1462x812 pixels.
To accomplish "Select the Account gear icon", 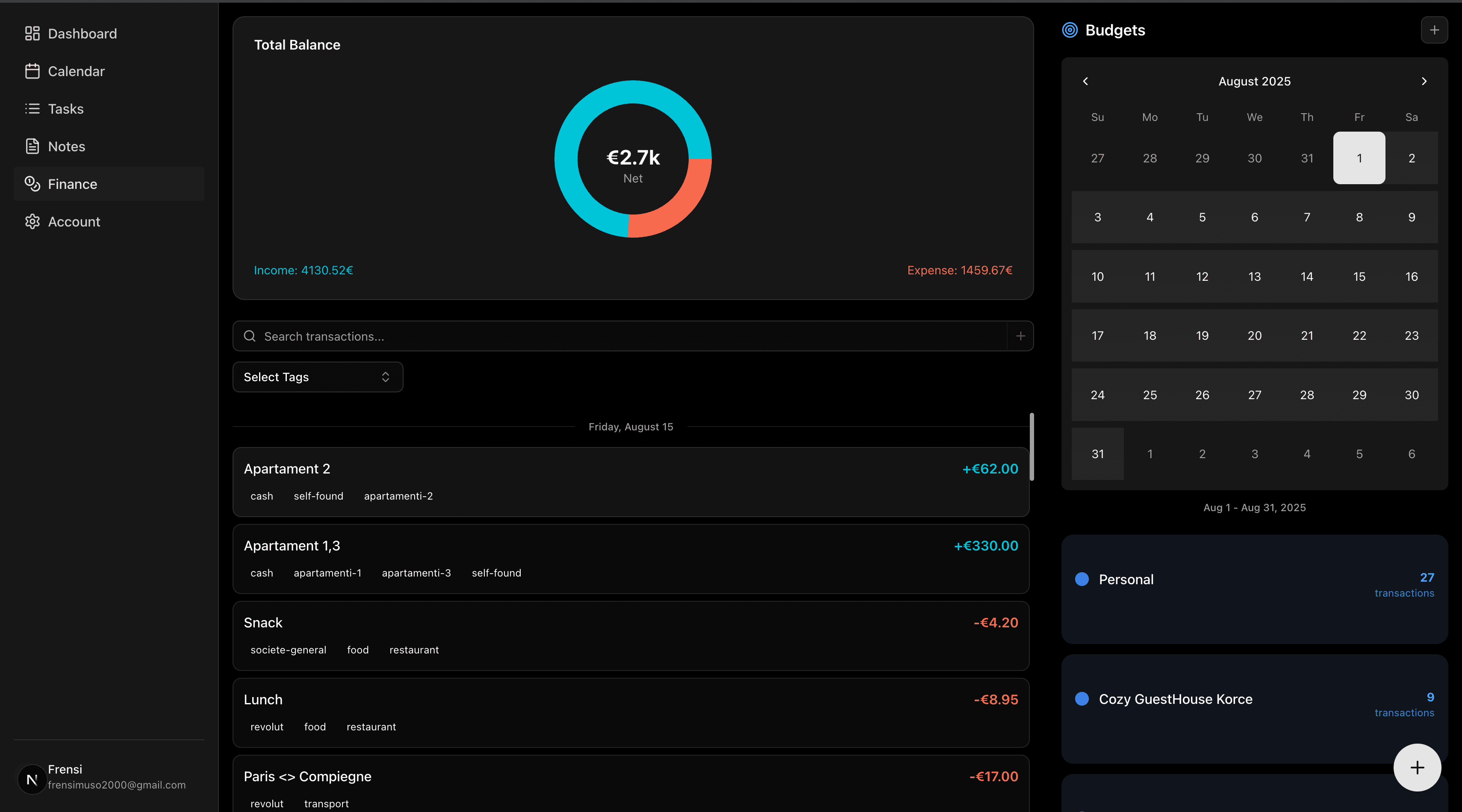I will click(x=32, y=221).
